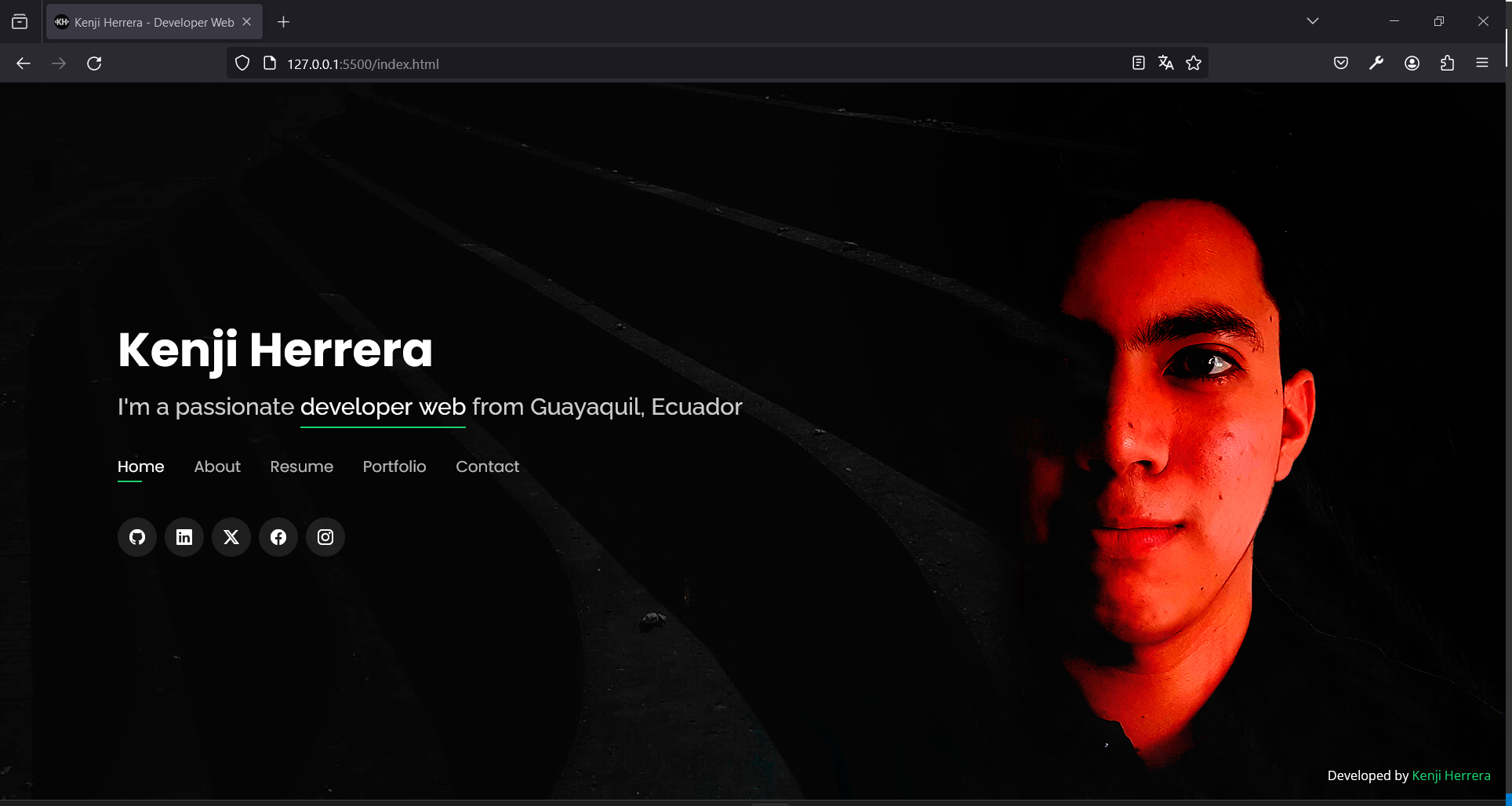Image resolution: width=1512 pixels, height=806 pixels.
Task: Click the translate page icon
Action: click(1166, 64)
